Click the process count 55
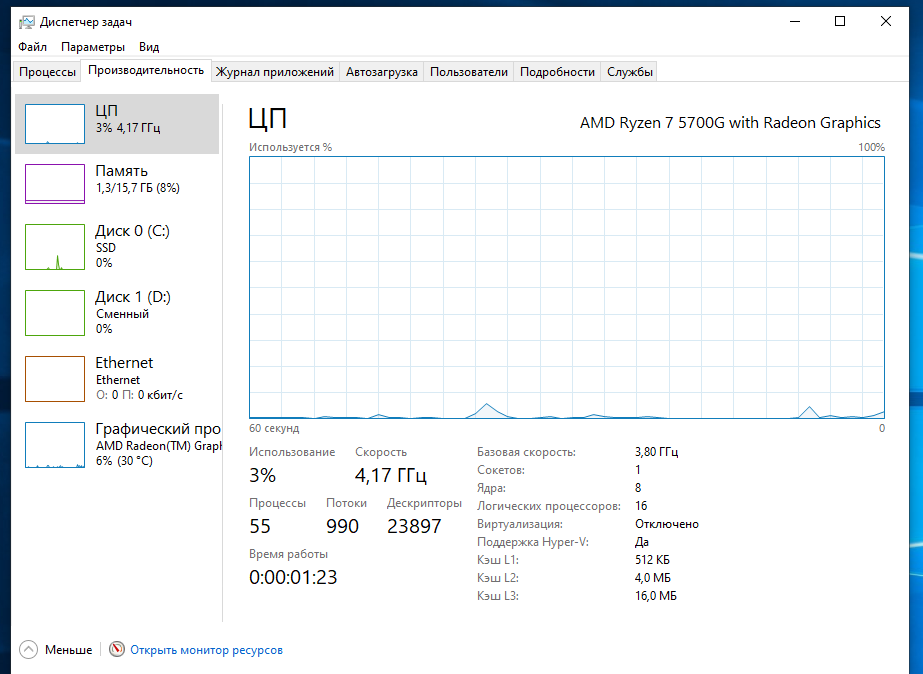Image resolution: width=923 pixels, height=674 pixels. [x=260, y=526]
